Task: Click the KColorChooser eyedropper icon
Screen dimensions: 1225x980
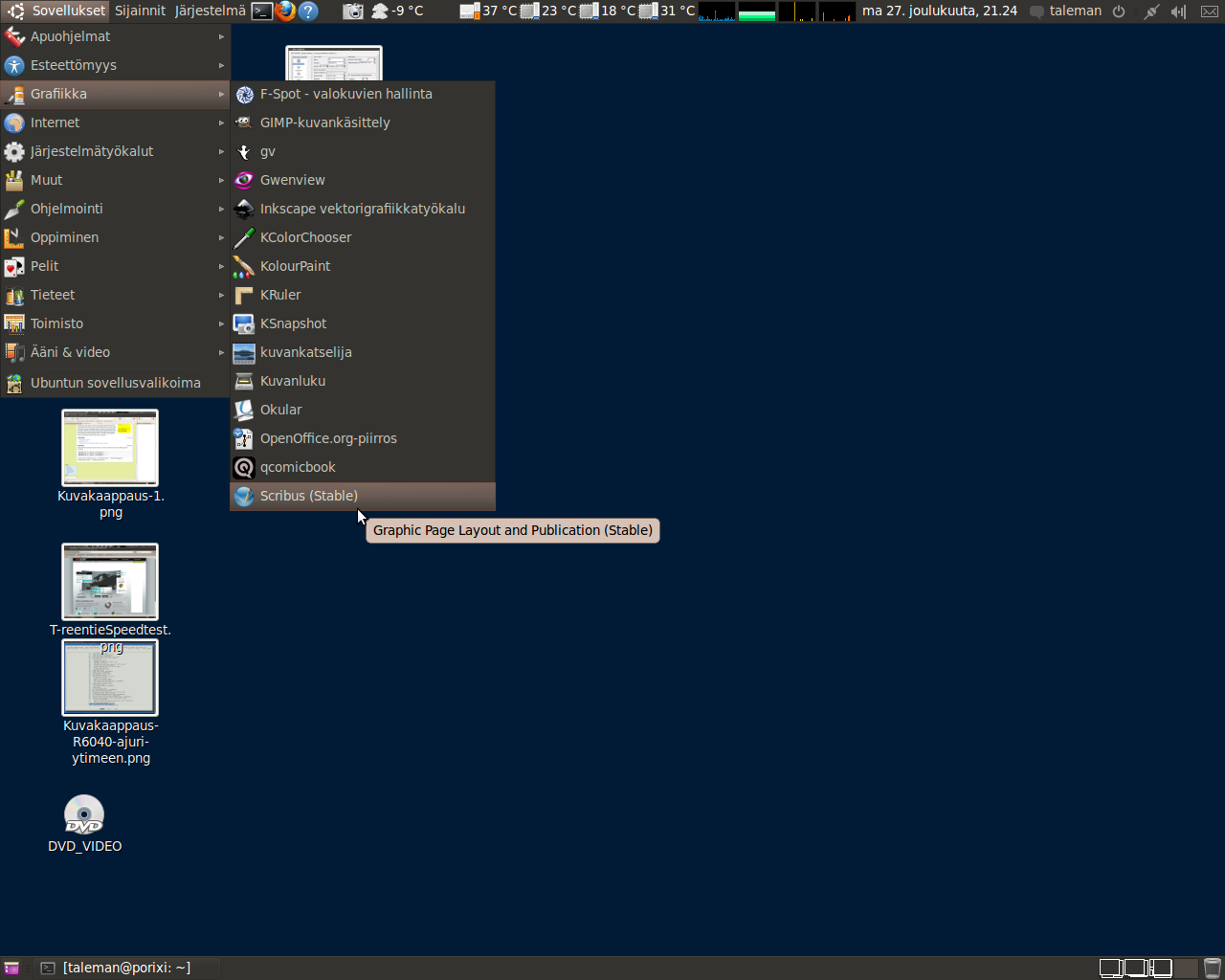Action: pos(244,237)
